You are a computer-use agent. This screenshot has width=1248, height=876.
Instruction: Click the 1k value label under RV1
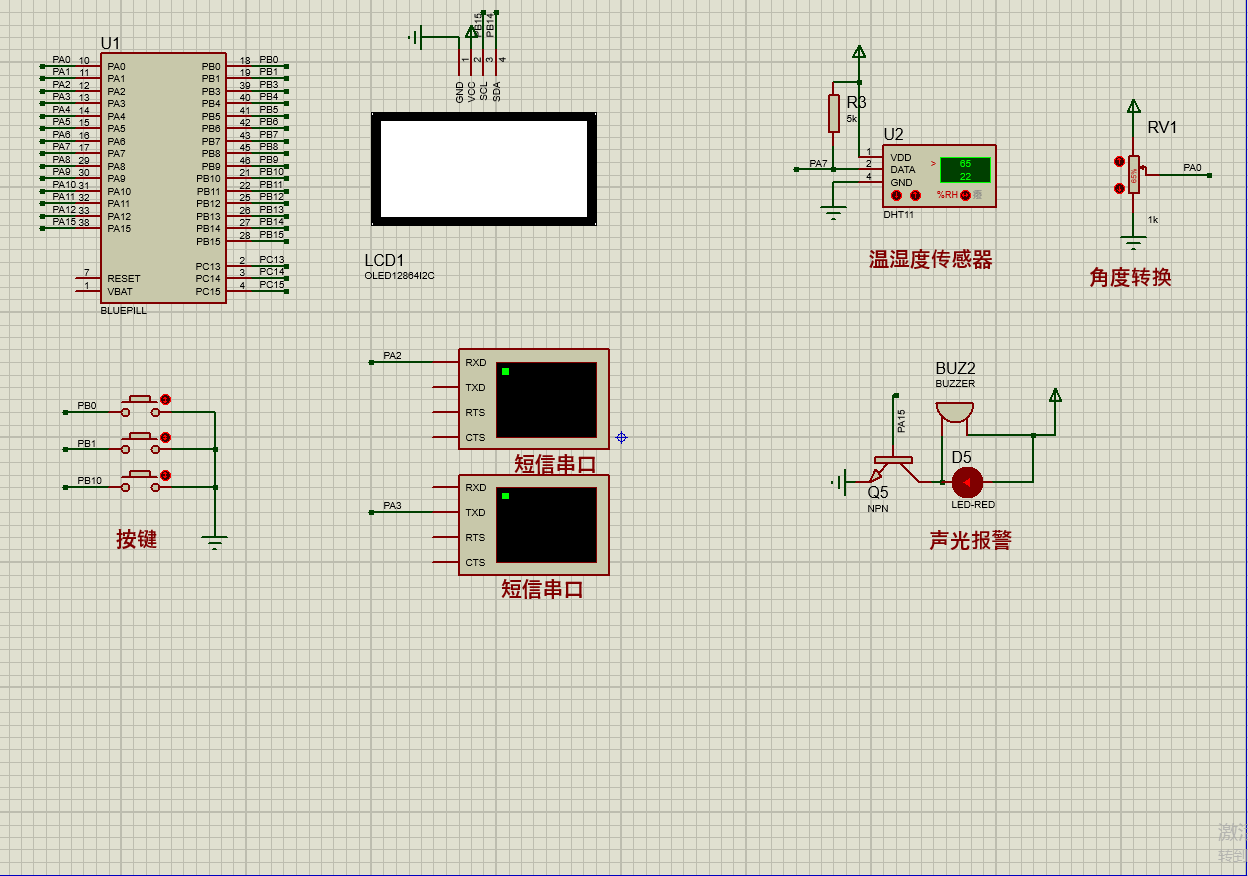pyautogui.click(x=1153, y=220)
